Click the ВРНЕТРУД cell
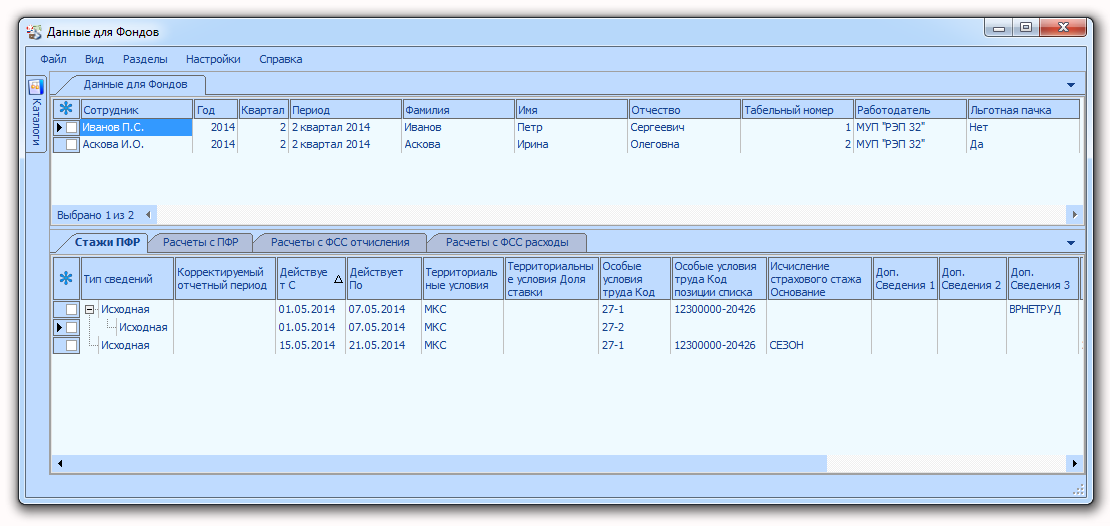Image resolution: width=1110 pixels, height=526 pixels. 1042,309
